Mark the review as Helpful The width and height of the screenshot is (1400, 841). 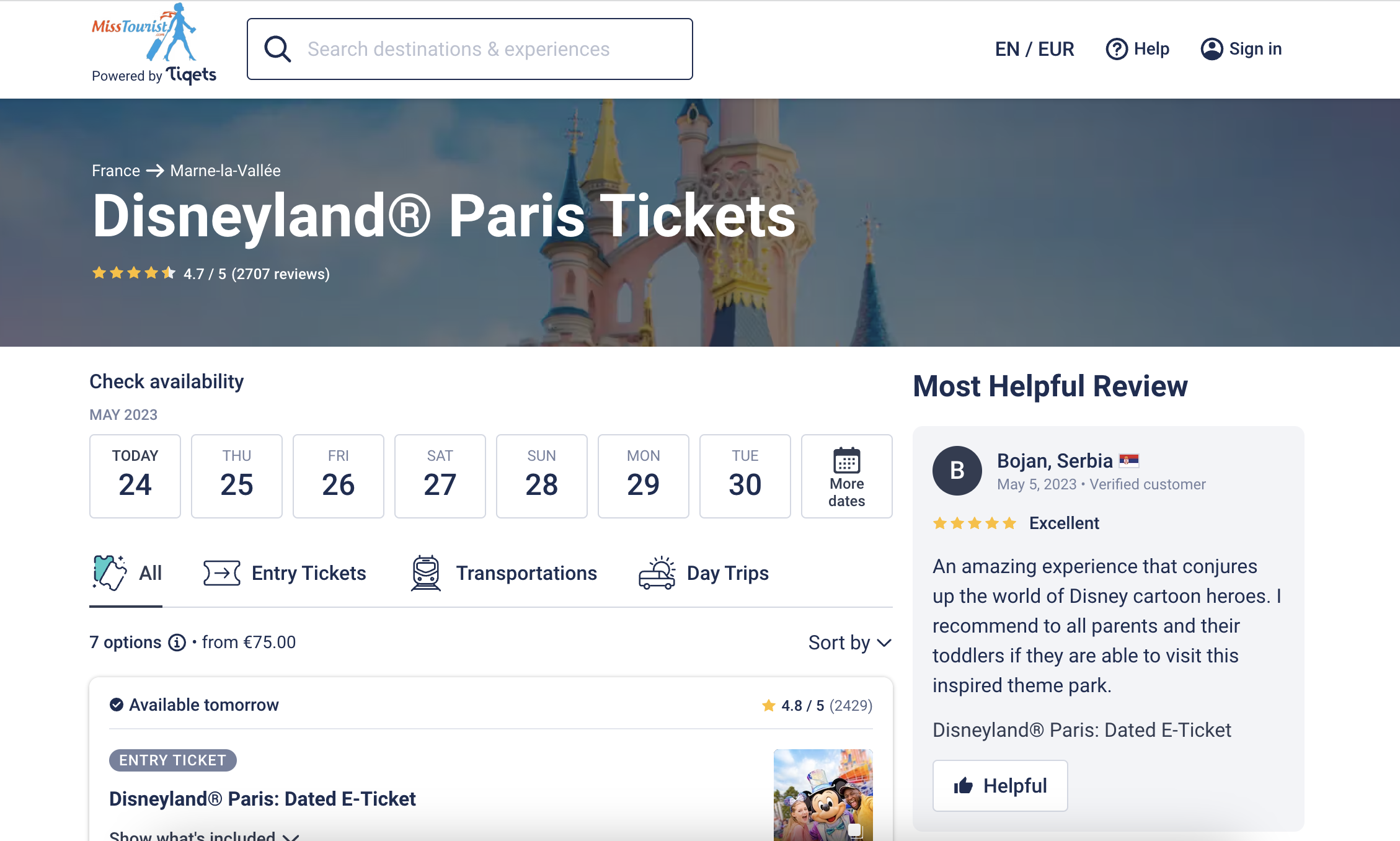1000,786
